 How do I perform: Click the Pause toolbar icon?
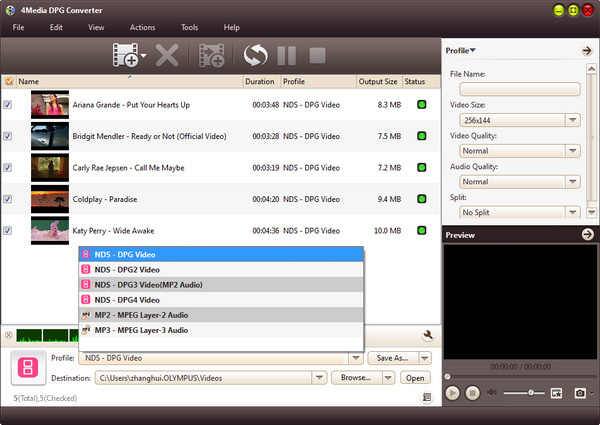[x=286, y=54]
